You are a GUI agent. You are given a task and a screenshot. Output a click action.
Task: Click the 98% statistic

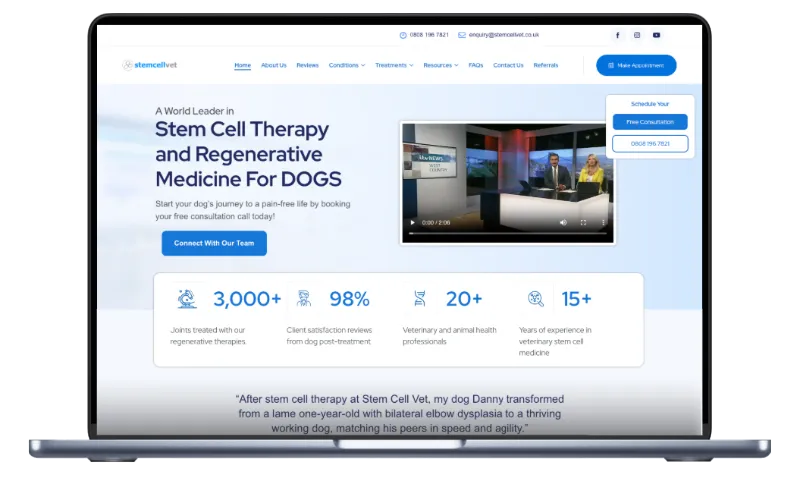[349, 298]
